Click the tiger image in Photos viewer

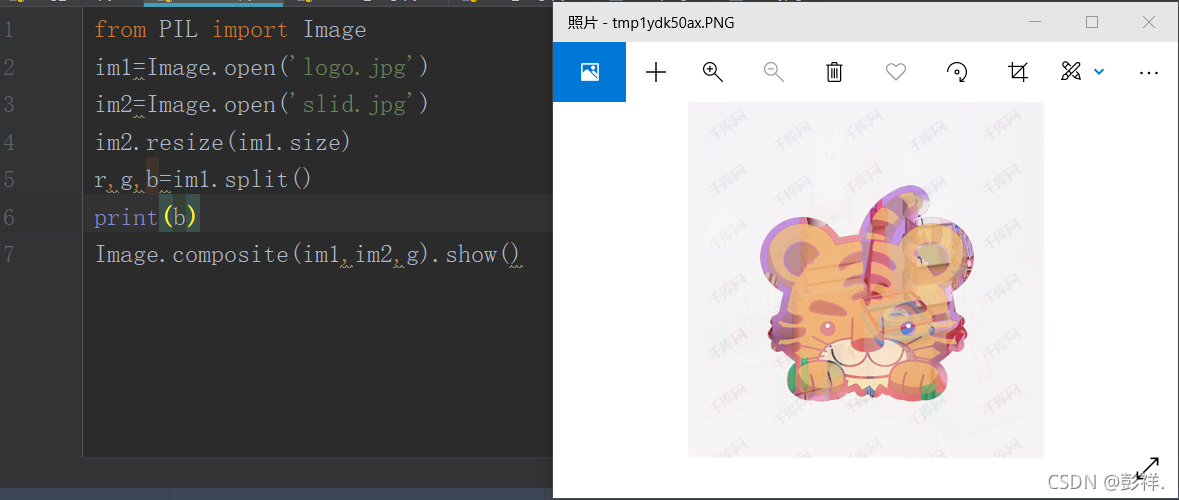click(865, 280)
